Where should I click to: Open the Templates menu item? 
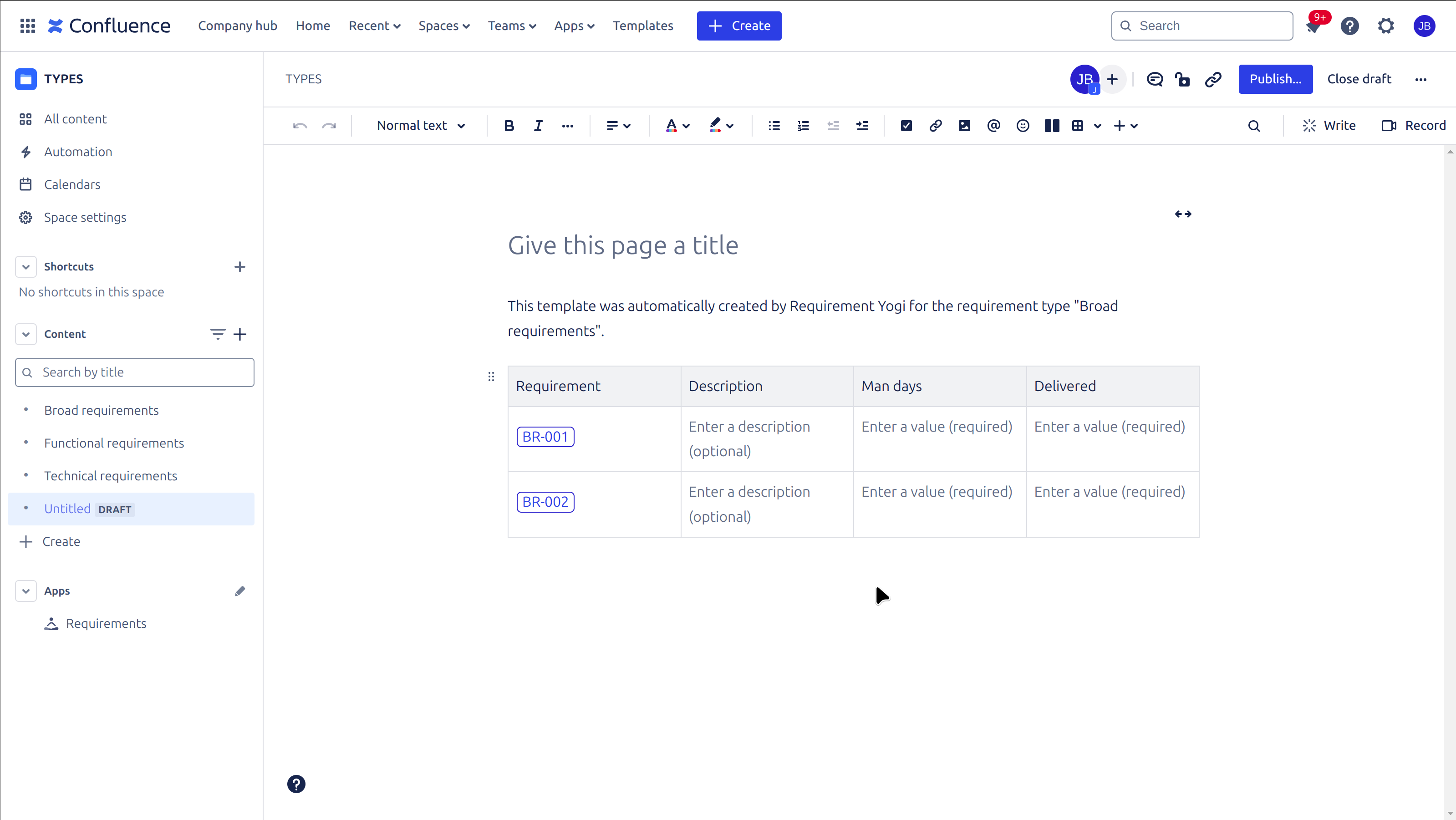[x=643, y=26]
